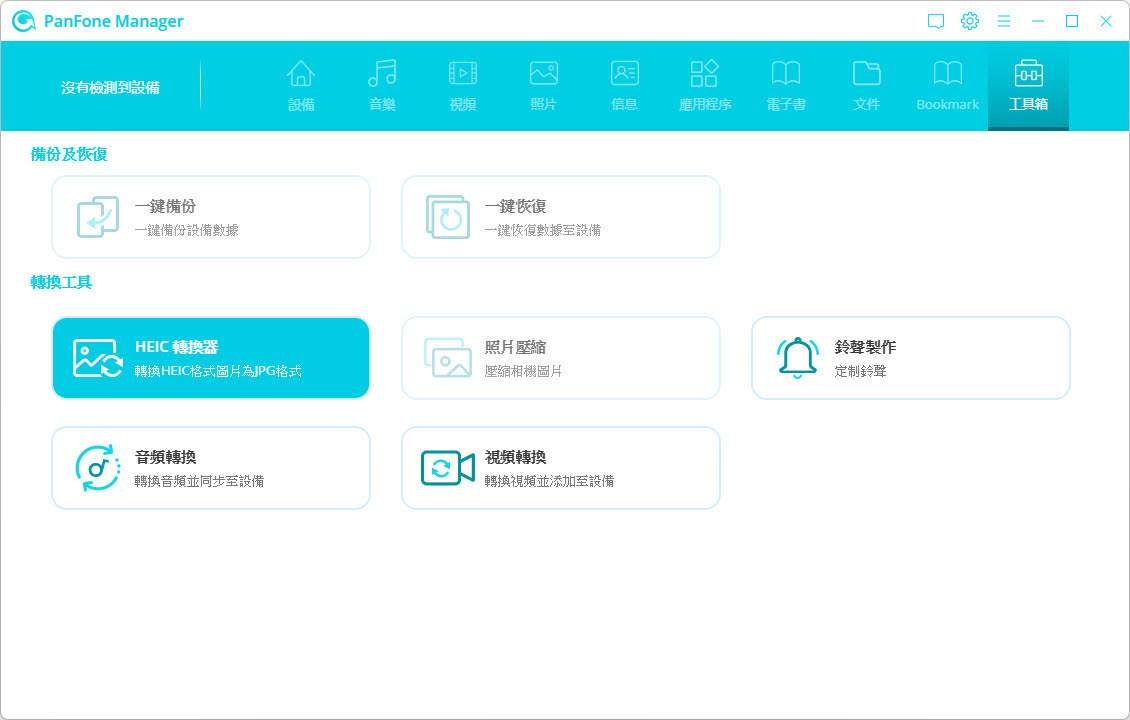Open the 應用程序 applications tab

[705, 86]
